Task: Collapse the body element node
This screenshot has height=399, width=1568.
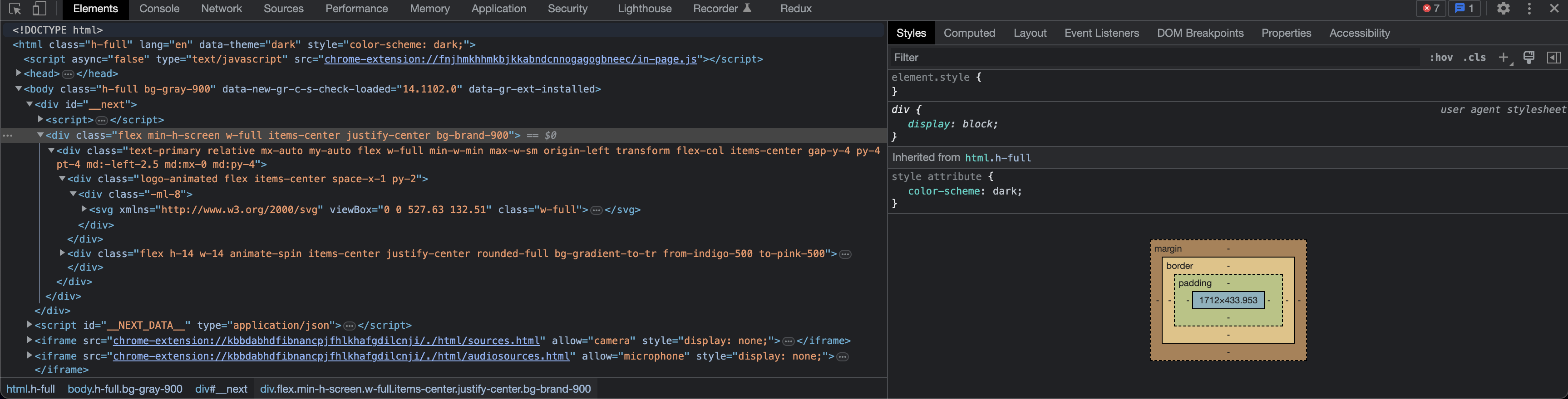Action: click(19, 89)
